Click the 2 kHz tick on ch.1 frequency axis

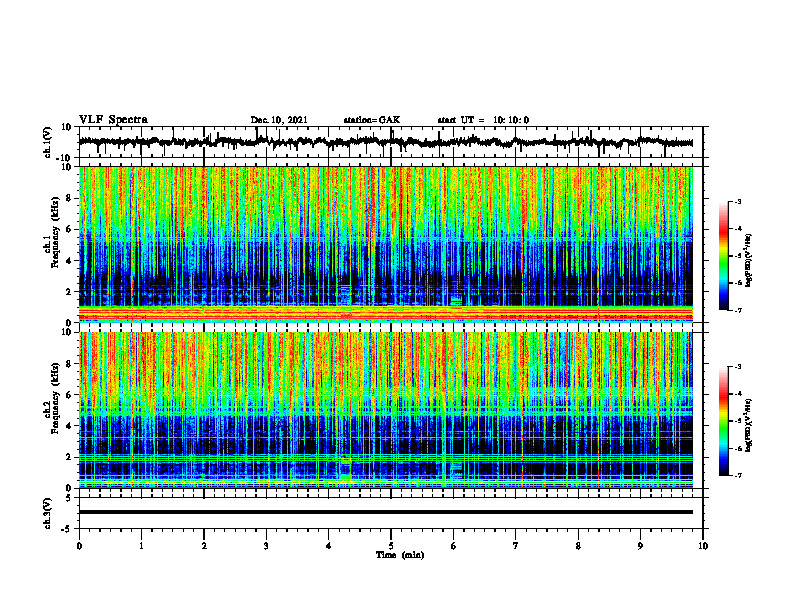click(70, 292)
